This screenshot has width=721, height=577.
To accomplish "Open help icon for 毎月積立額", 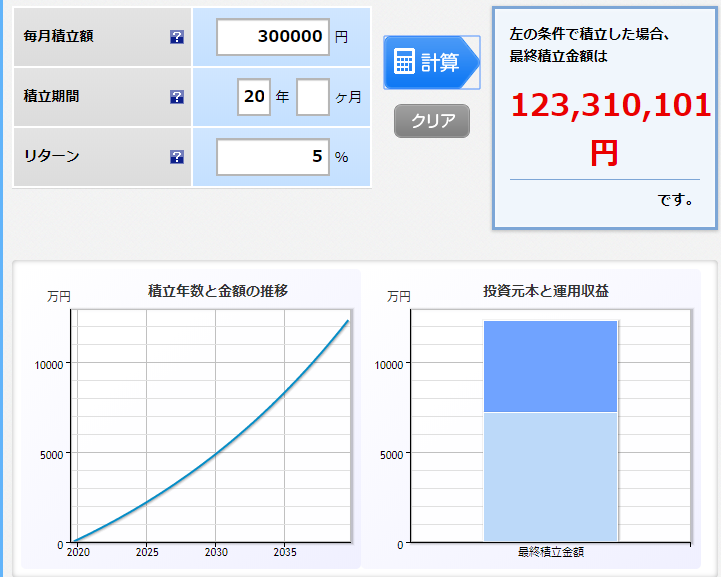I will click(x=177, y=37).
